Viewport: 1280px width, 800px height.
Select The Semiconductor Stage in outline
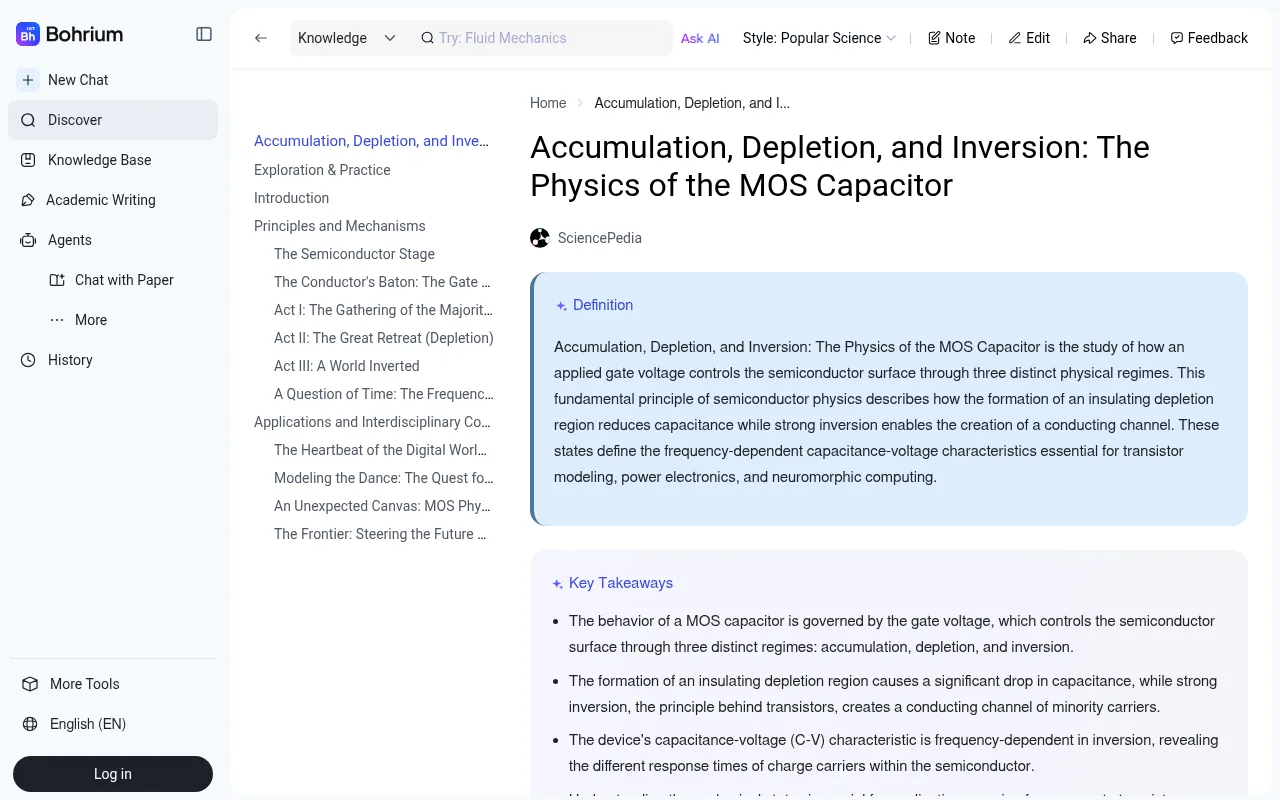coord(354,254)
